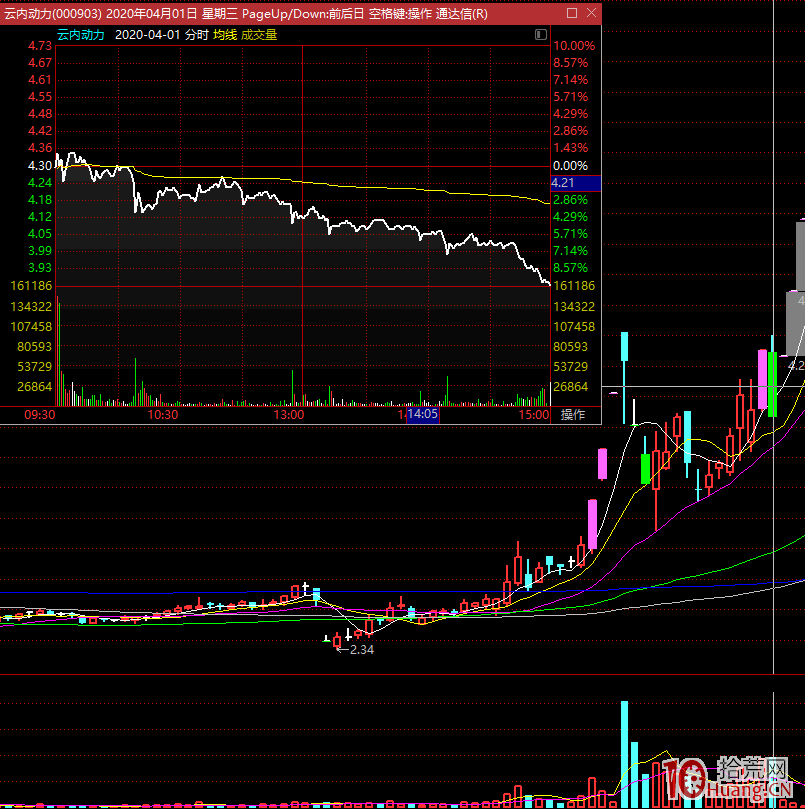
Task: Click the 13:00 time axis label
Action: coord(289,414)
